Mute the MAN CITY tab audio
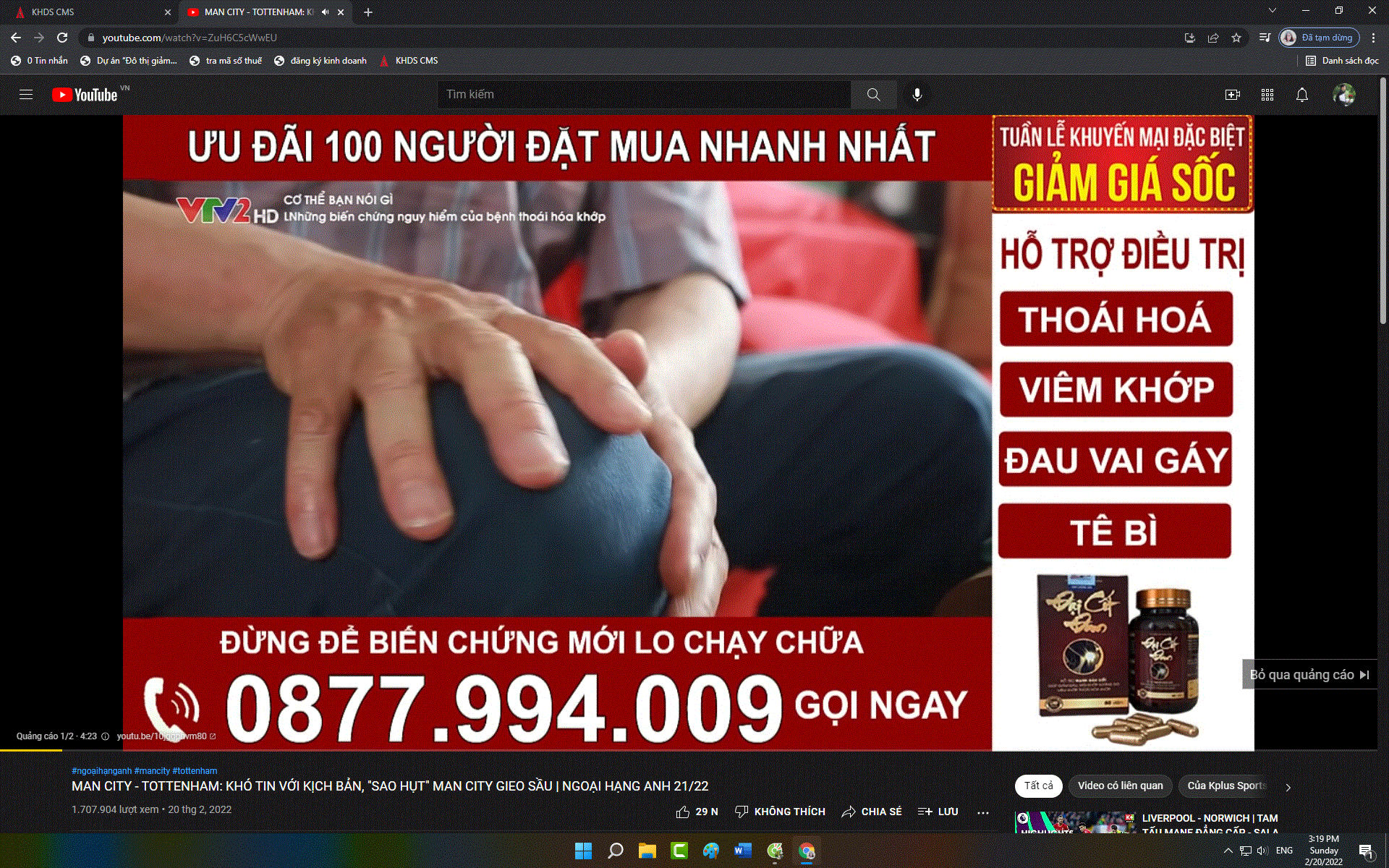This screenshot has width=1389, height=868. pos(325,12)
